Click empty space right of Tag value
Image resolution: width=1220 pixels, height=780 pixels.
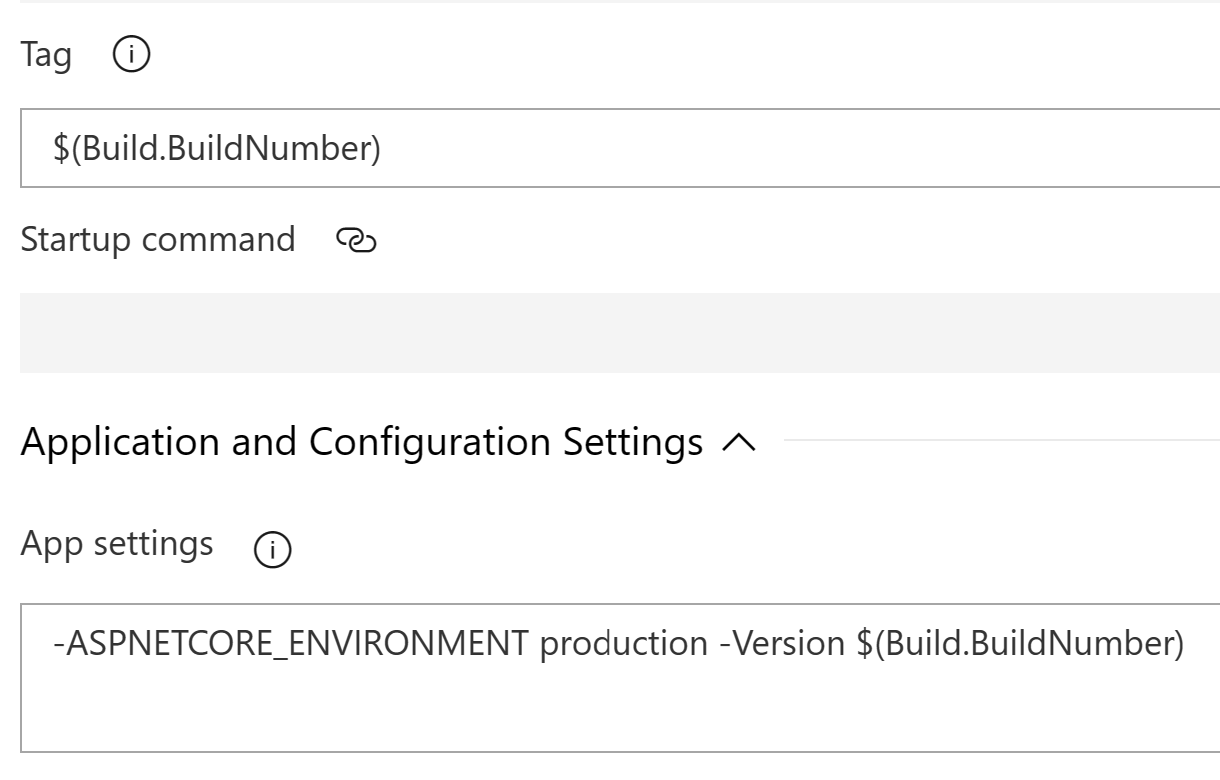800,148
